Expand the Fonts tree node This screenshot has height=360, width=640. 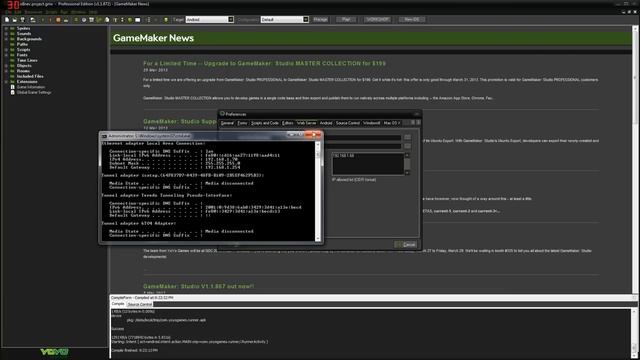point(6,55)
